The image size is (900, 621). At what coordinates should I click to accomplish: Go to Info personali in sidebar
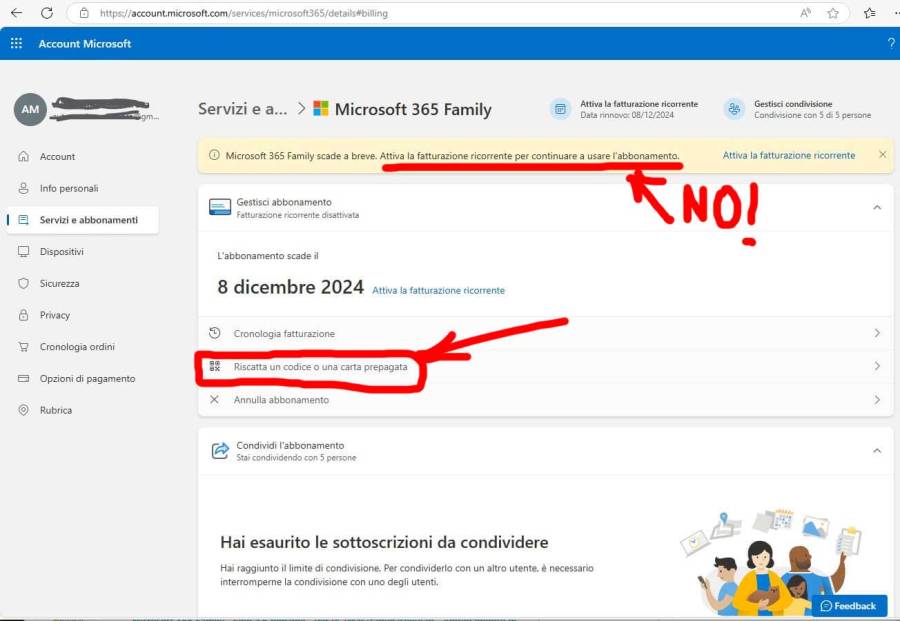click(x=69, y=188)
